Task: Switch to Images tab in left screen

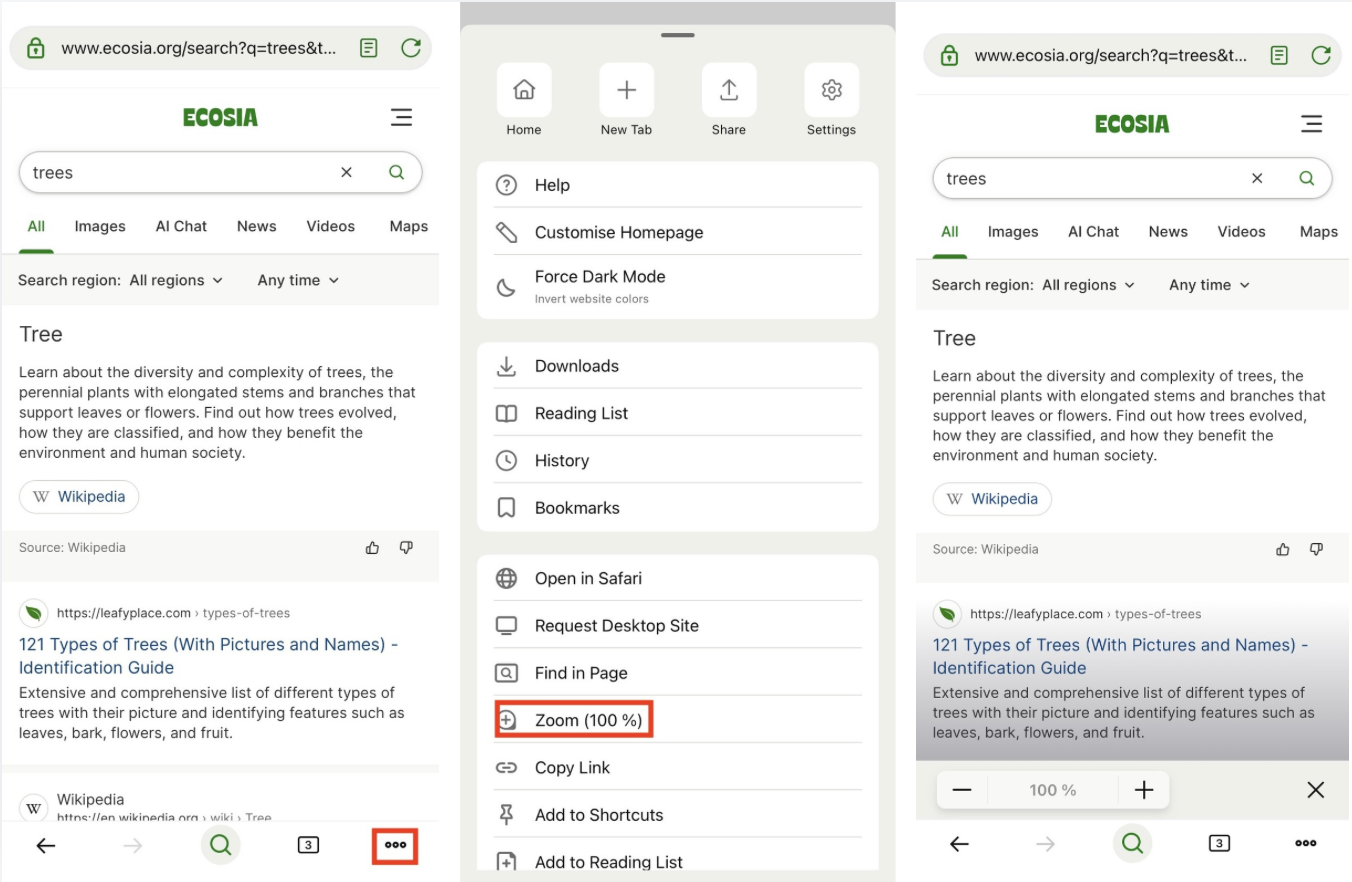Action: pos(100,226)
